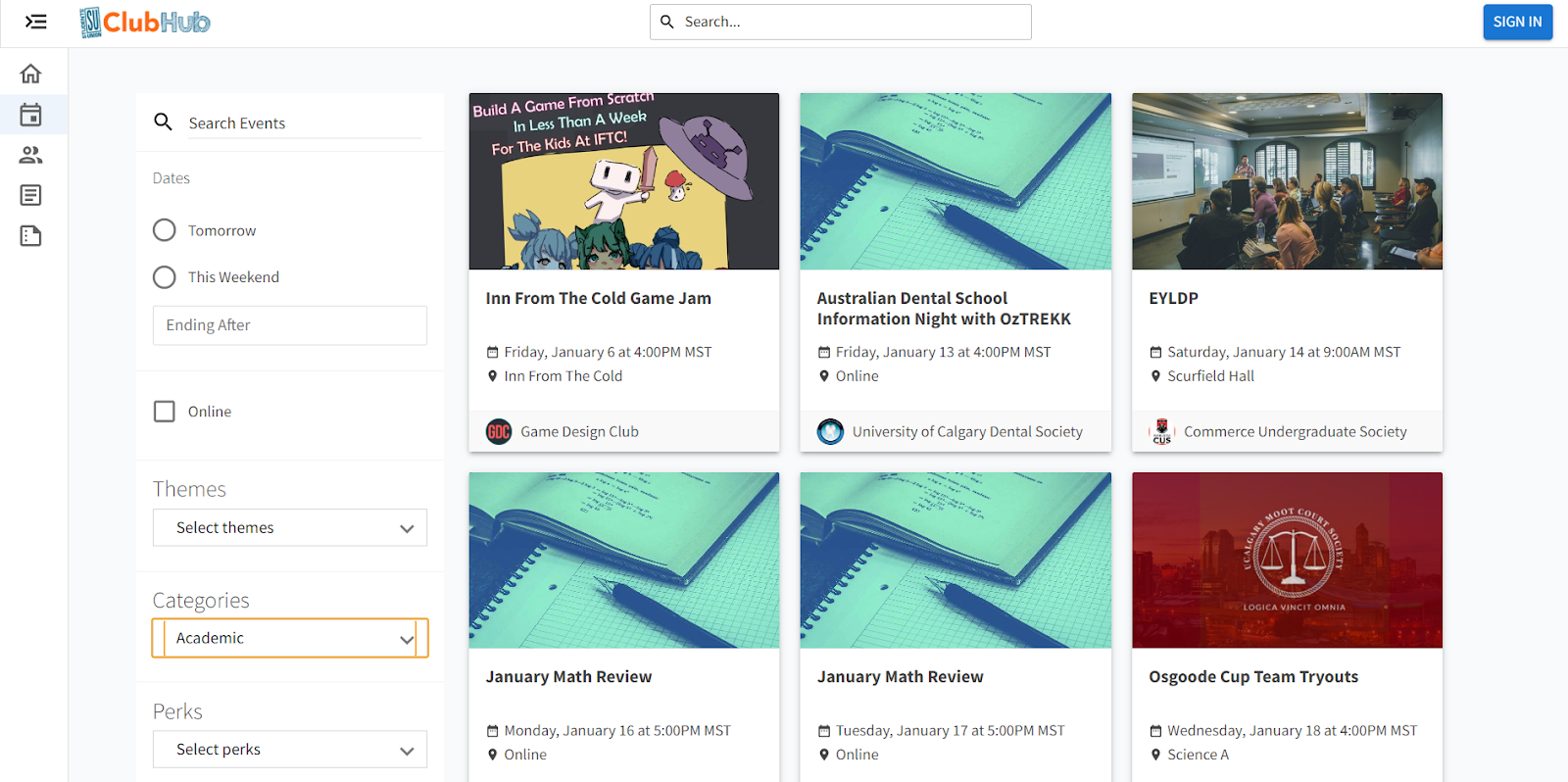Open Organizations via sidebar people icon

(x=31, y=155)
